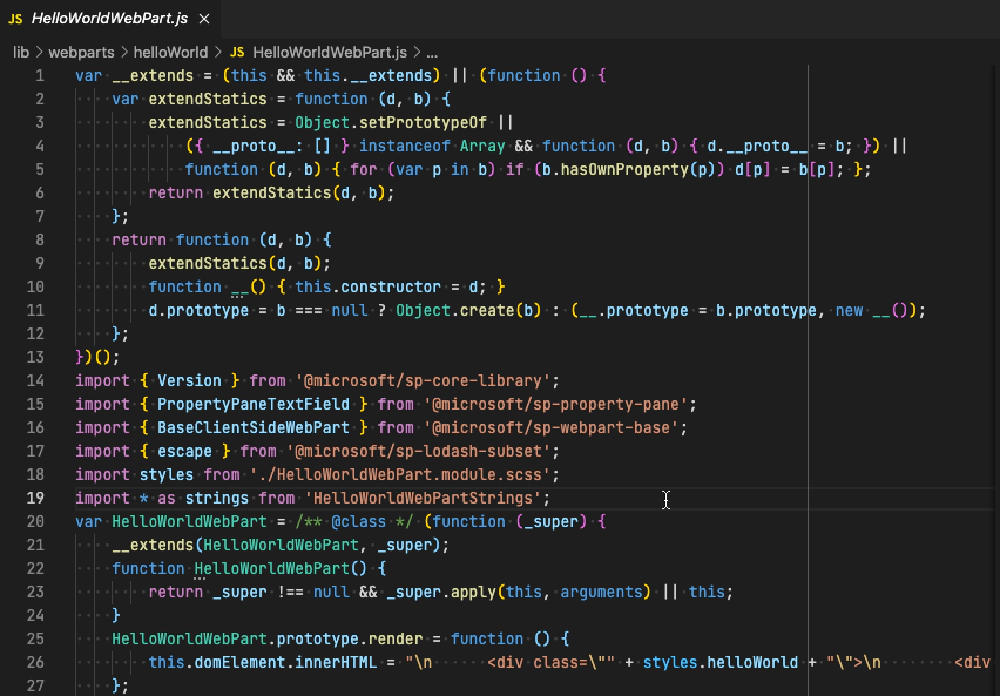Click 'Object.setPrototypeOf' on line 3
The width and height of the screenshot is (1000, 696).
[391, 122]
